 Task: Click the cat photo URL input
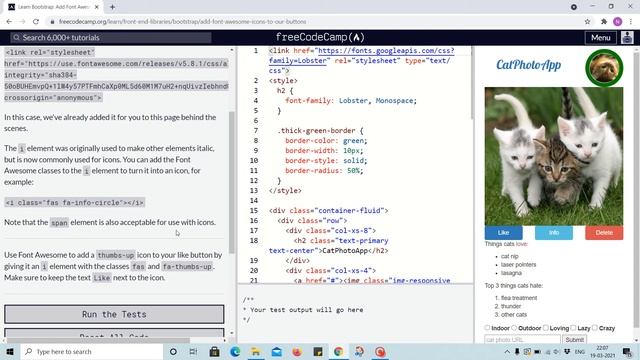[x=522, y=340]
